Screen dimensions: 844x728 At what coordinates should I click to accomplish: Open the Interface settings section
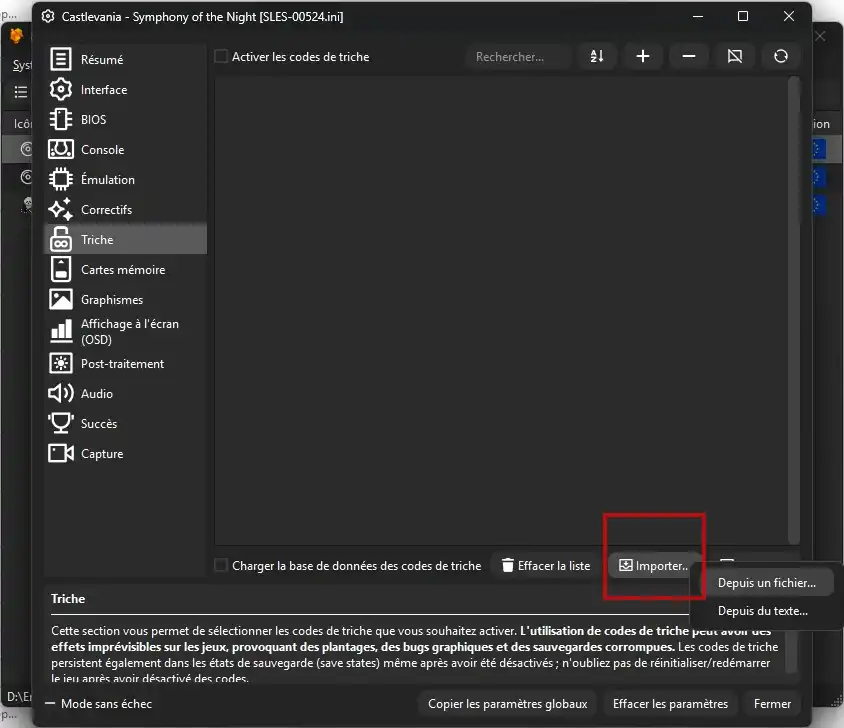(x=125, y=89)
